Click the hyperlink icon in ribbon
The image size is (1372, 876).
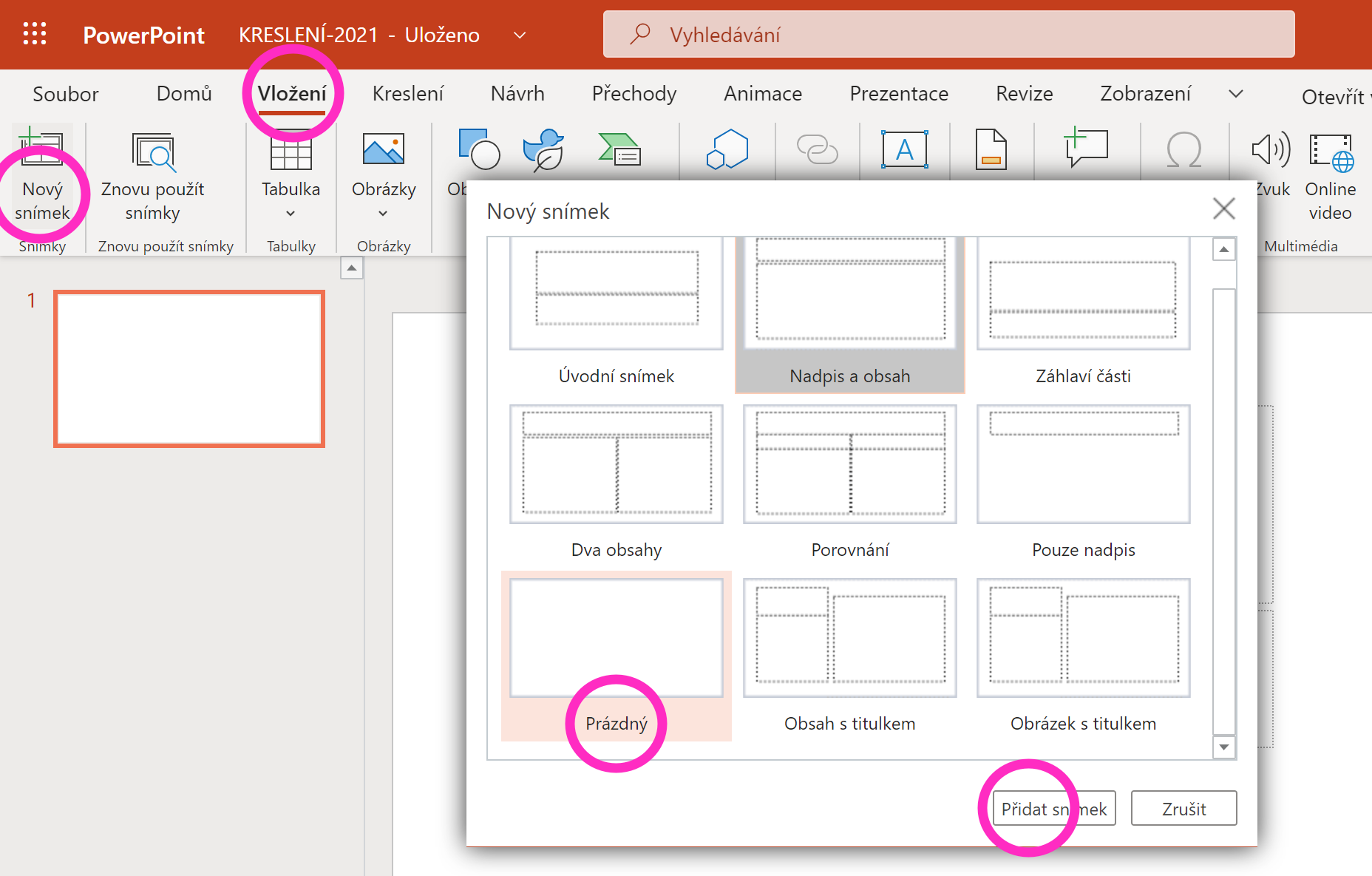point(817,149)
